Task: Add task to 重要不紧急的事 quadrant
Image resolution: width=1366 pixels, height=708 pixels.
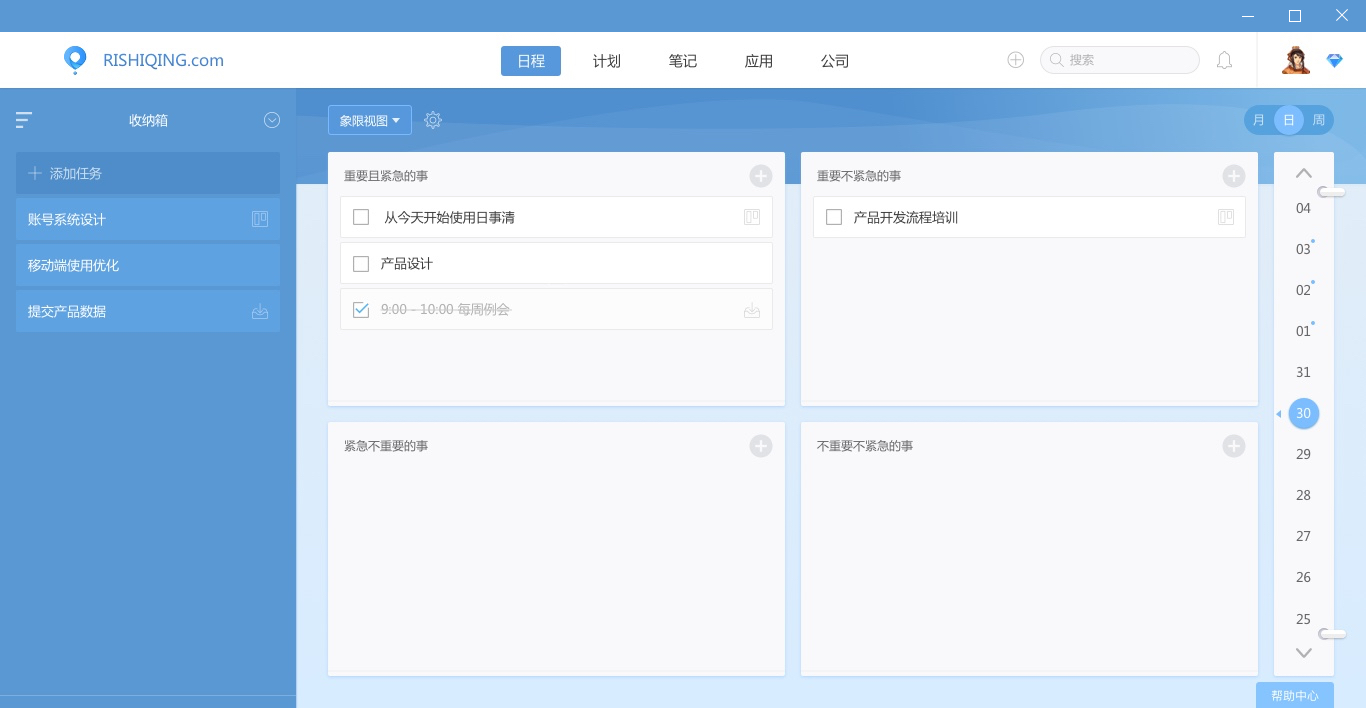Action: (x=1234, y=176)
